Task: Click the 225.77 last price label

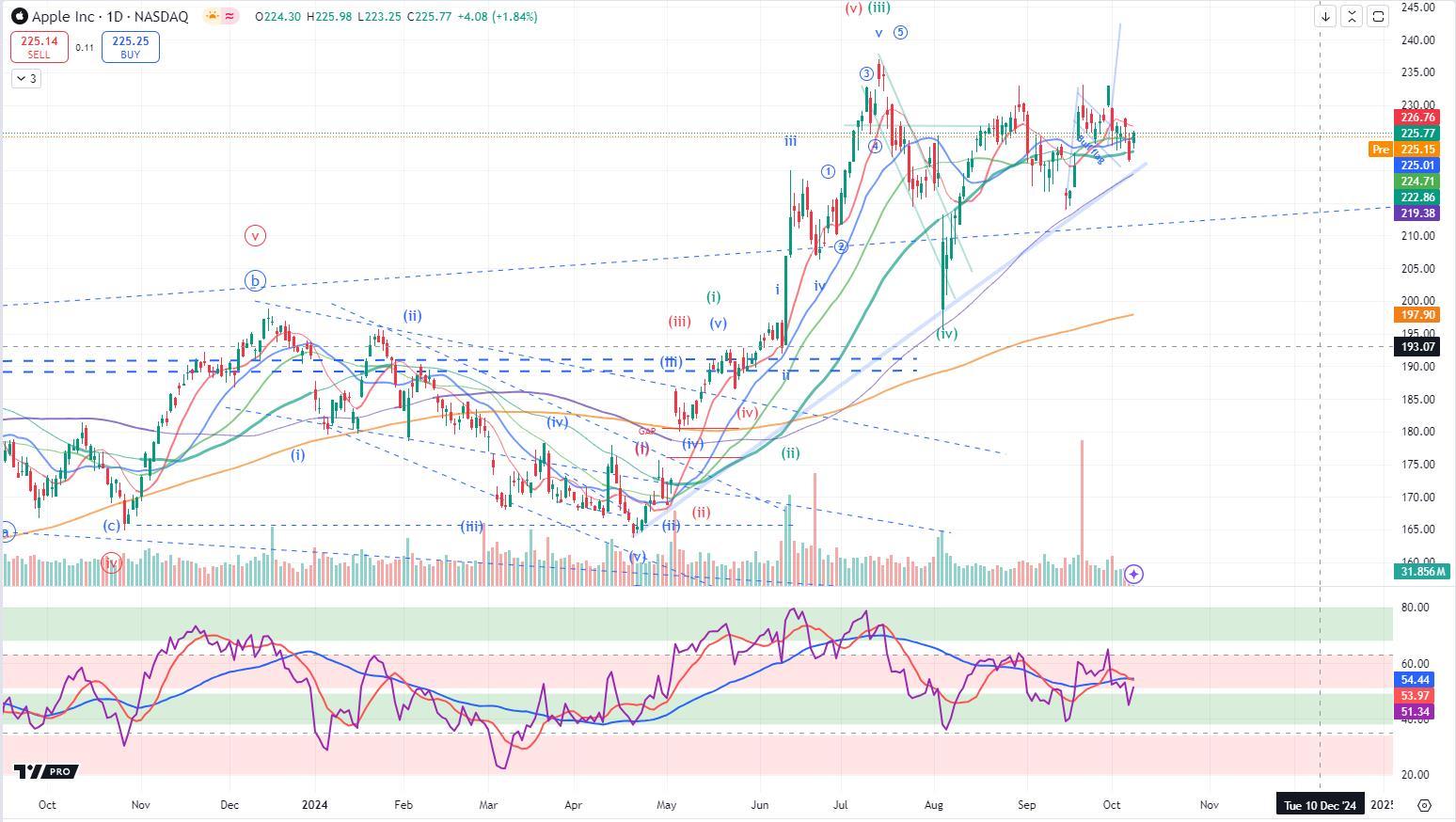Action: (x=1417, y=134)
